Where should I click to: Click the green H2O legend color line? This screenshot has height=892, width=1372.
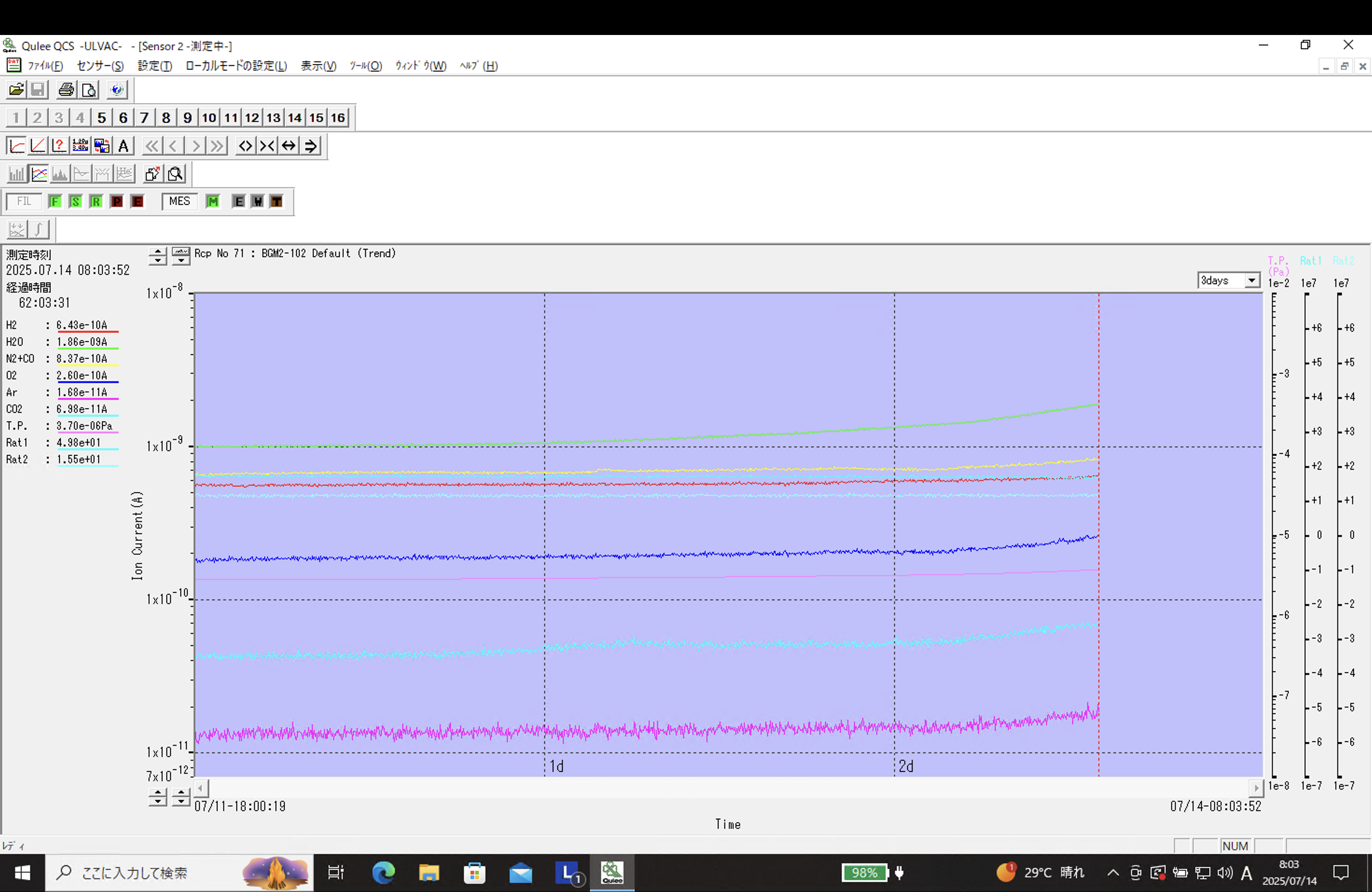point(88,348)
